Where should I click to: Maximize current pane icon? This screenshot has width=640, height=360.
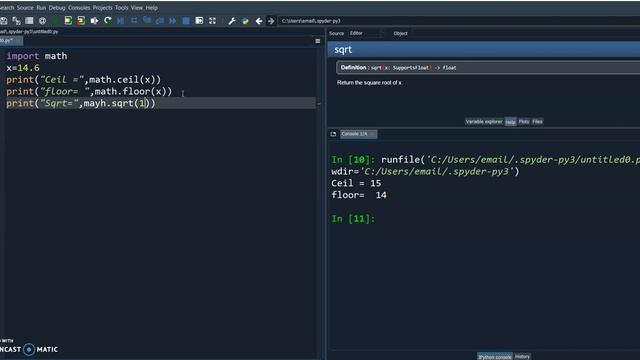[199, 21]
